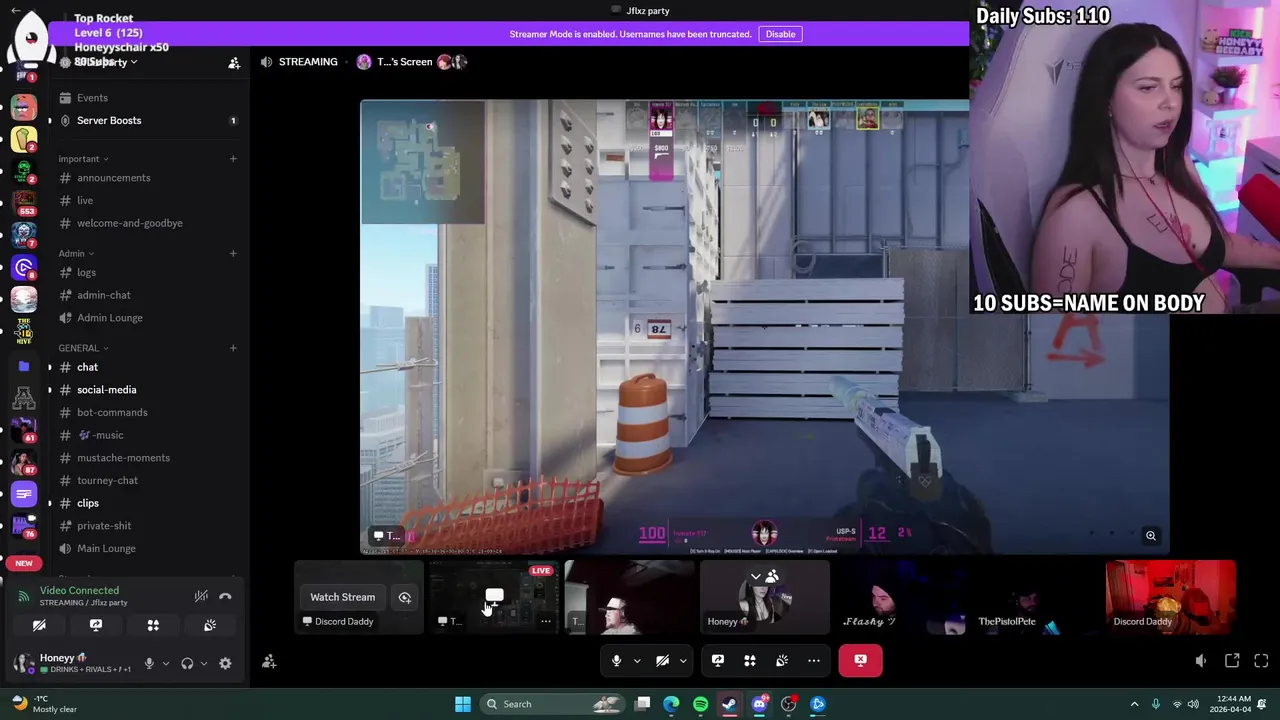Open ellipsis menu on the LIVE stream tile
This screenshot has height=720, width=1280.
click(x=546, y=621)
